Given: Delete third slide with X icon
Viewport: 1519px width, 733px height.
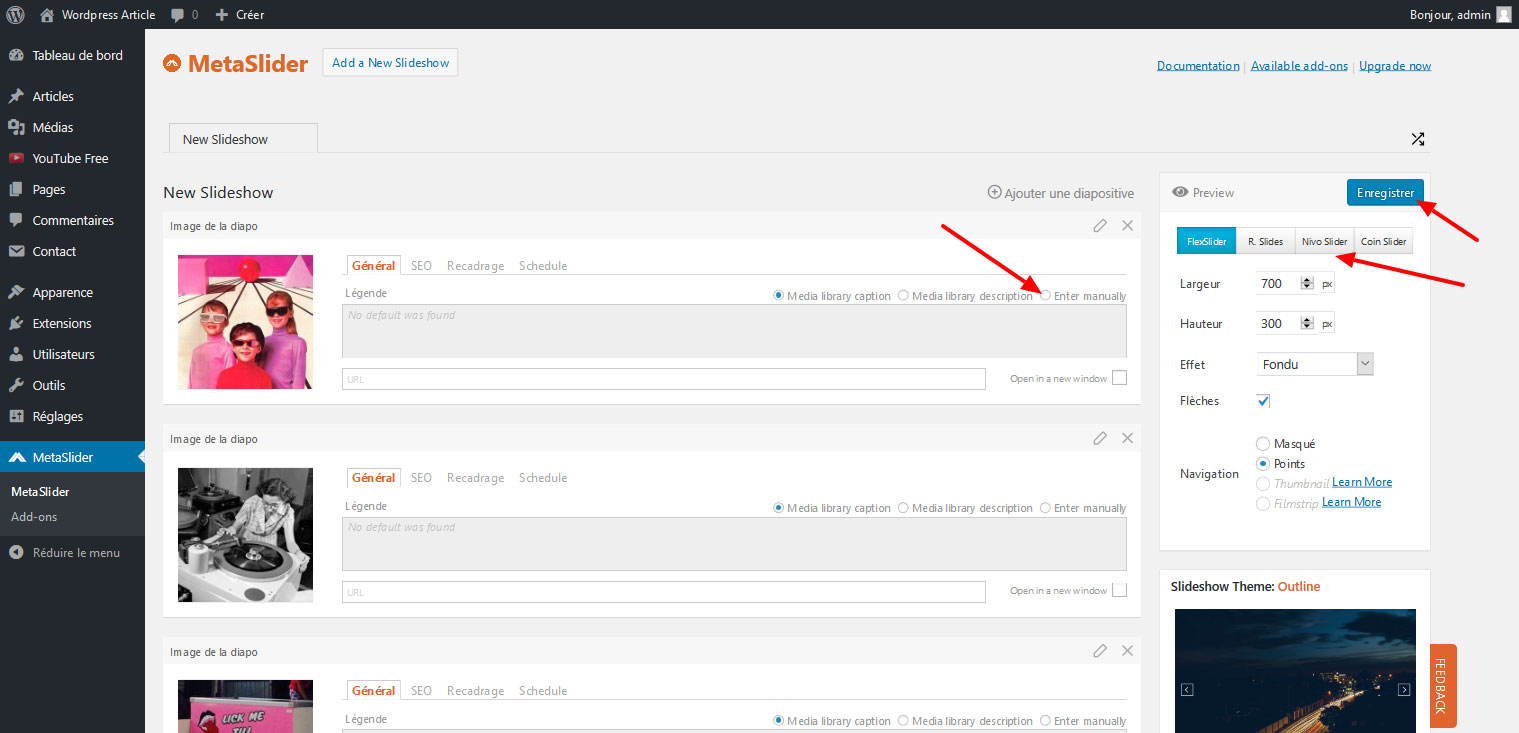Looking at the screenshot, I should click(x=1128, y=651).
